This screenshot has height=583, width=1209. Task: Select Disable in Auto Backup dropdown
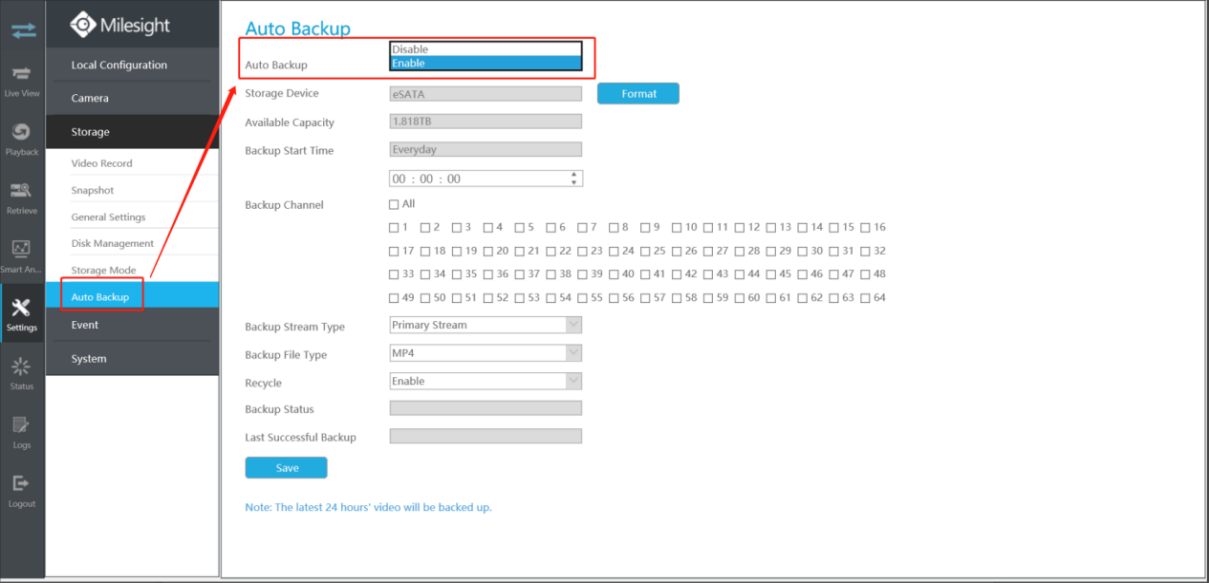point(485,49)
